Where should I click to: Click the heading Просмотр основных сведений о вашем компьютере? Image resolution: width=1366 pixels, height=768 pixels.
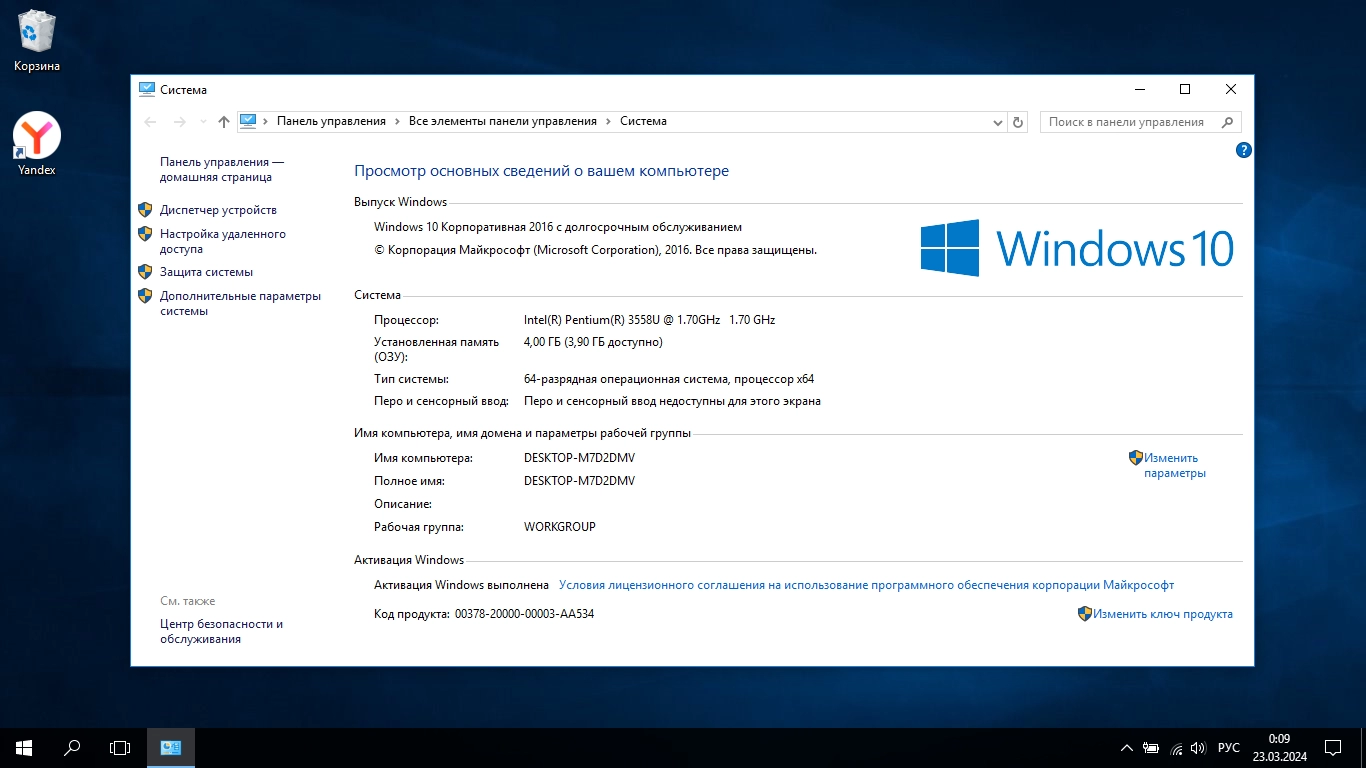542,171
